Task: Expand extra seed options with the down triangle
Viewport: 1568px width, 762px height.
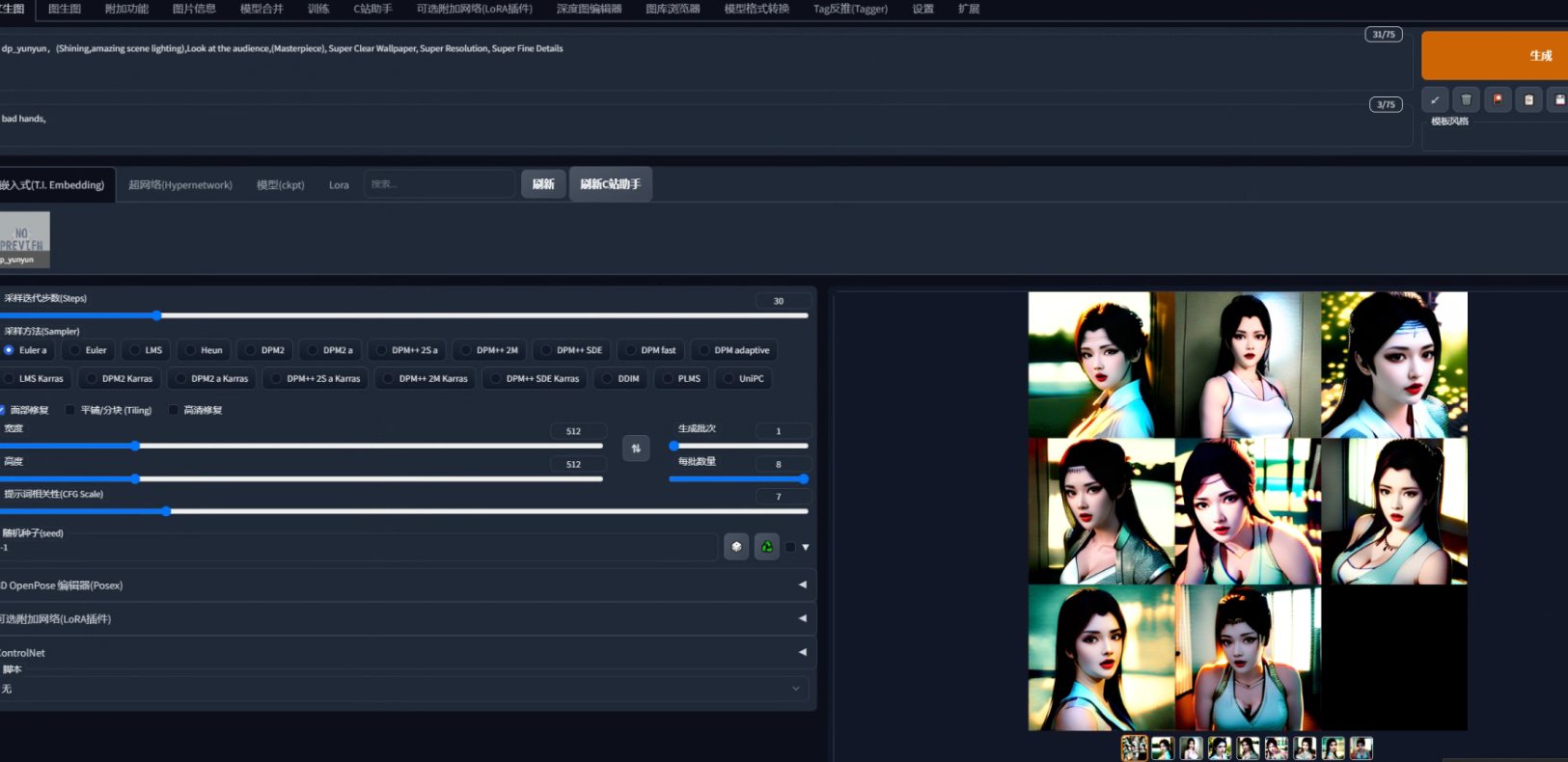Action: (x=806, y=547)
